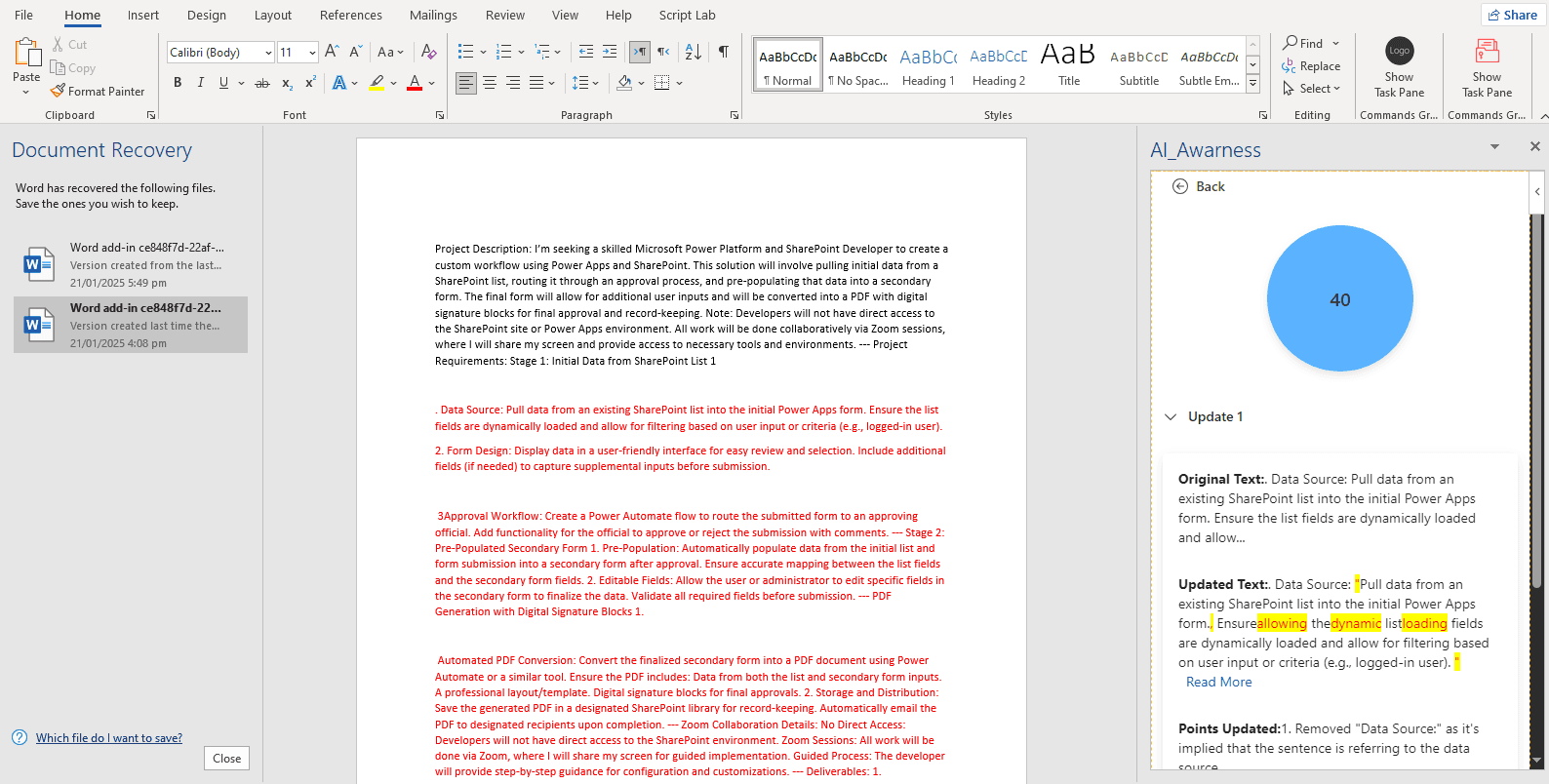Open the Script Lab tab
The image size is (1549, 784).
[x=688, y=15]
